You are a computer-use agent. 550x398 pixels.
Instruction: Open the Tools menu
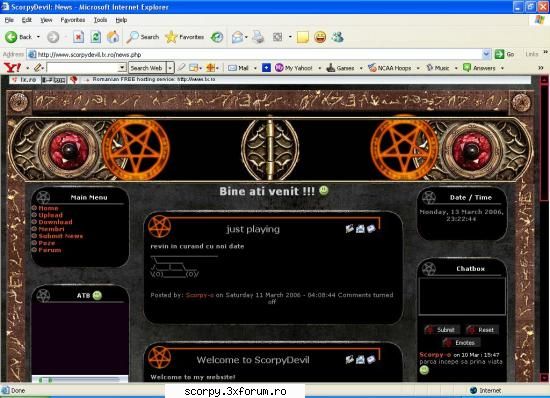click(x=100, y=20)
